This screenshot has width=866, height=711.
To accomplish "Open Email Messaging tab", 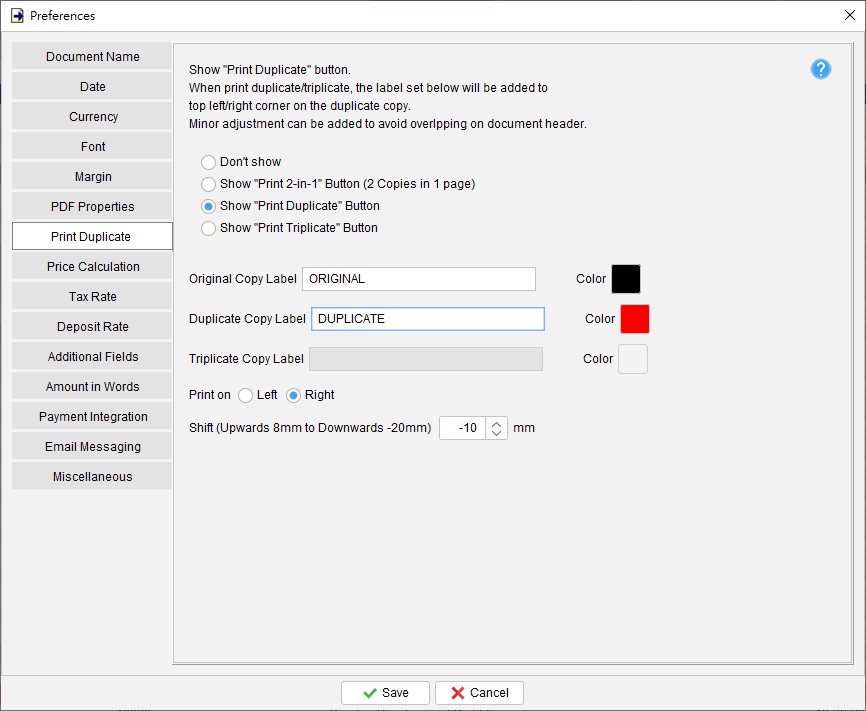I will (x=92, y=446).
